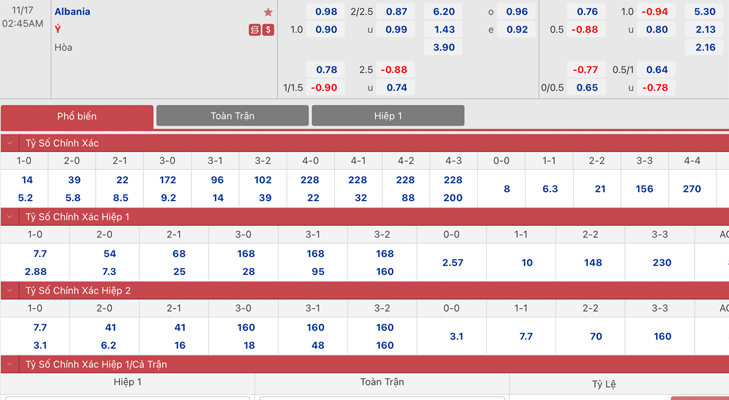
Task: Bet first-half 3-3 at odds 230
Action: (x=662, y=263)
